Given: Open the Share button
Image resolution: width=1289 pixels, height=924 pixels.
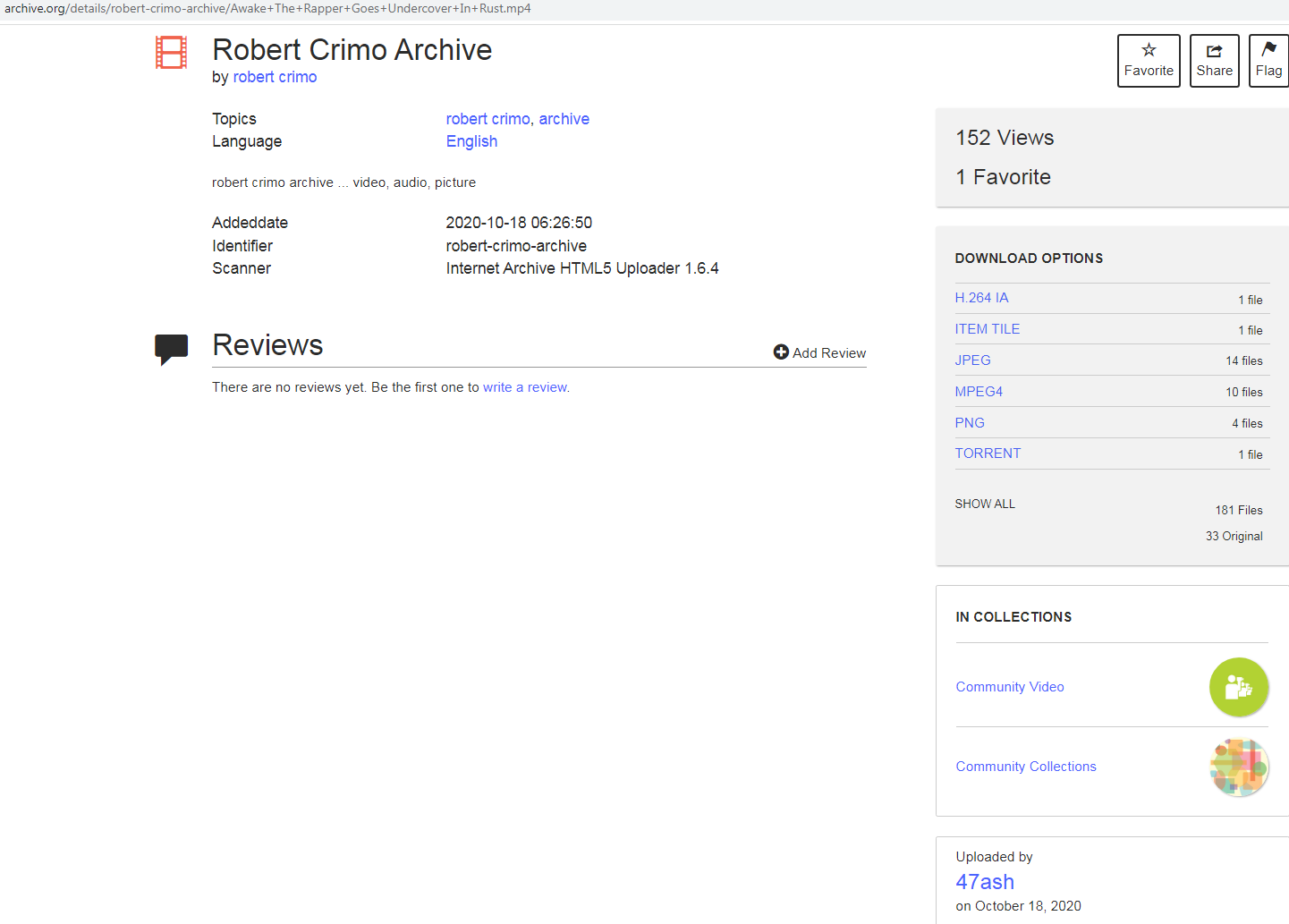Looking at the screenshot, I should coord(1214,61).
